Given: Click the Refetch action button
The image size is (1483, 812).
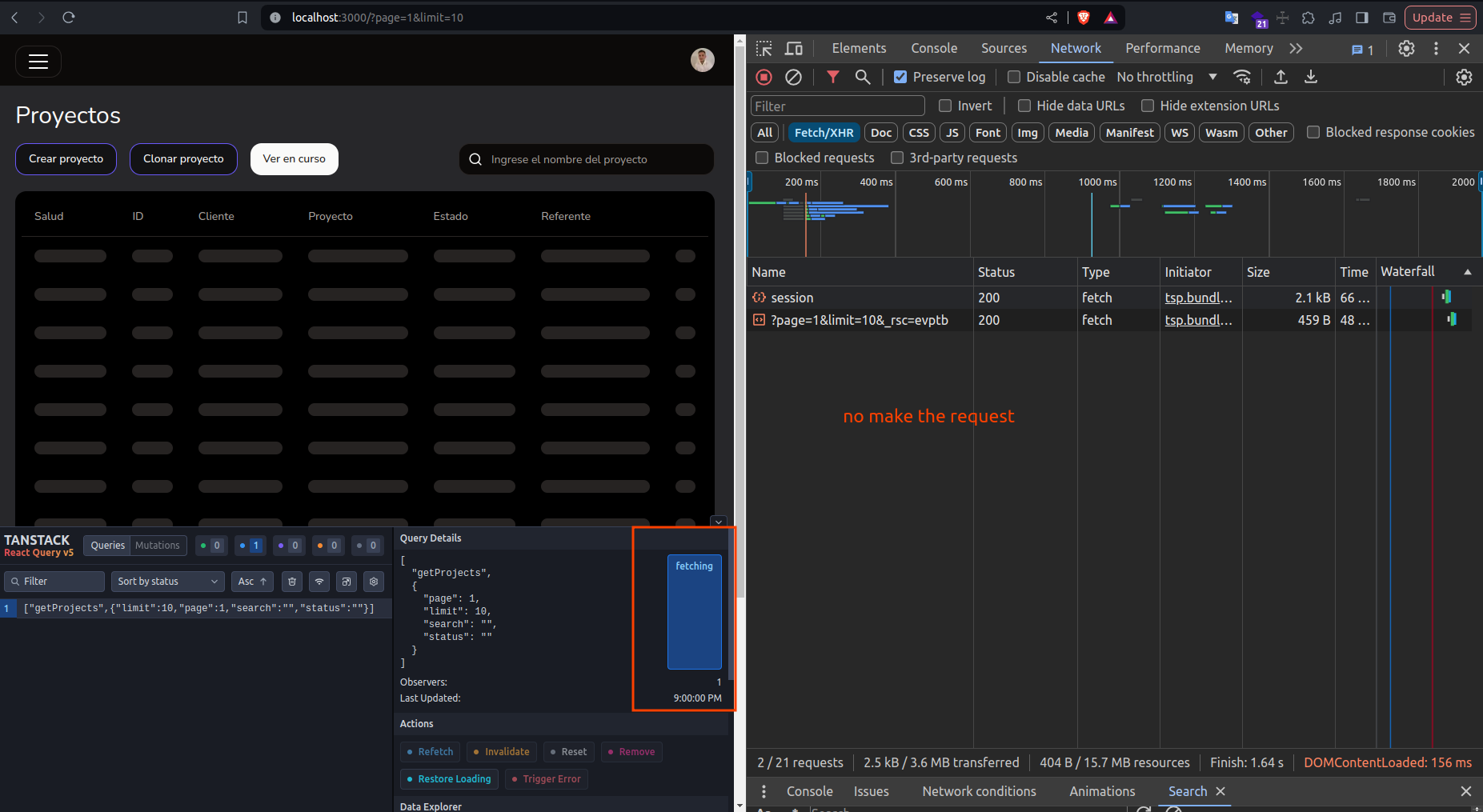Looking at the screenshot, I should pos(430,752).
